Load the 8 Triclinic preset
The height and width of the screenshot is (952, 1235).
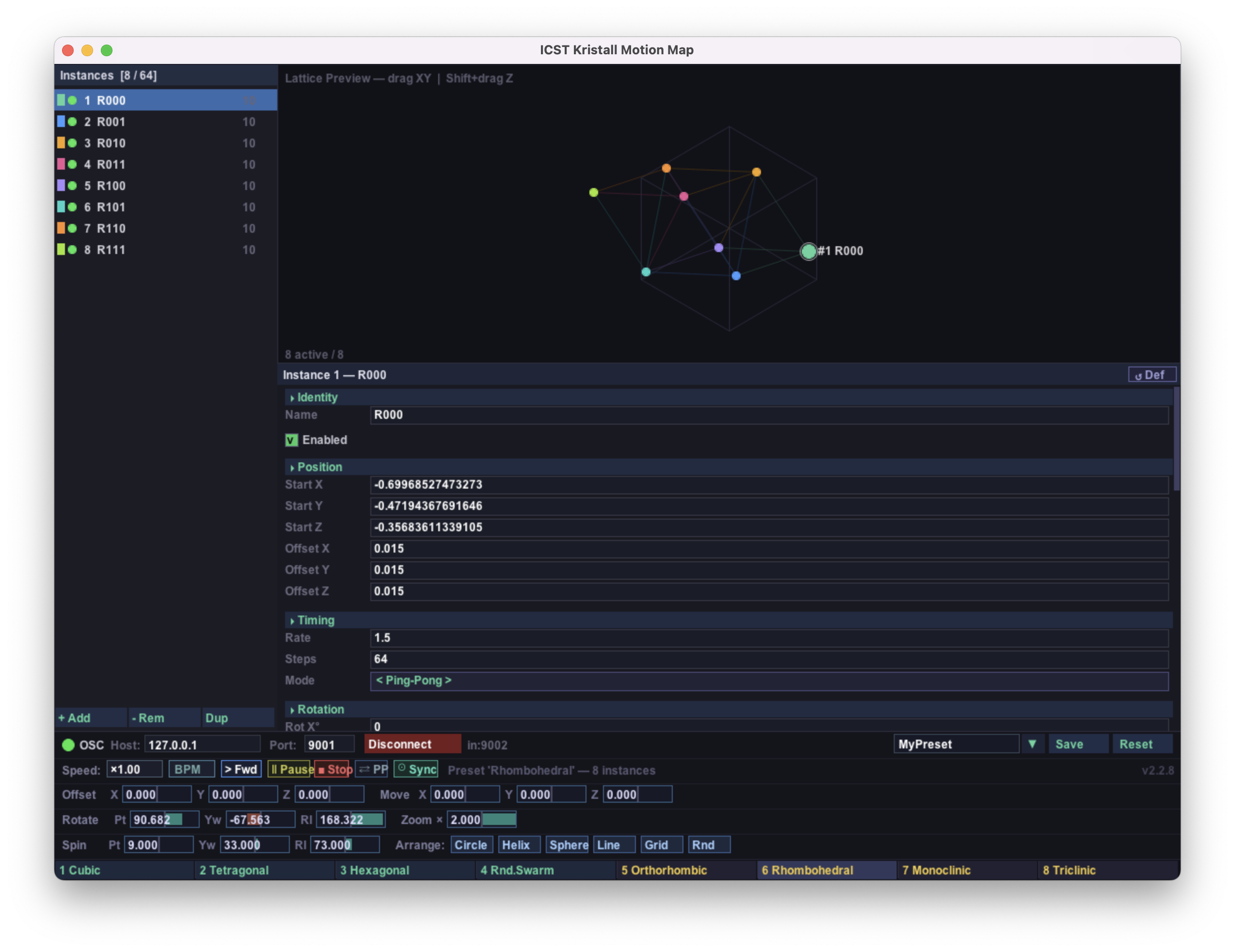(x=1109, y=870)
